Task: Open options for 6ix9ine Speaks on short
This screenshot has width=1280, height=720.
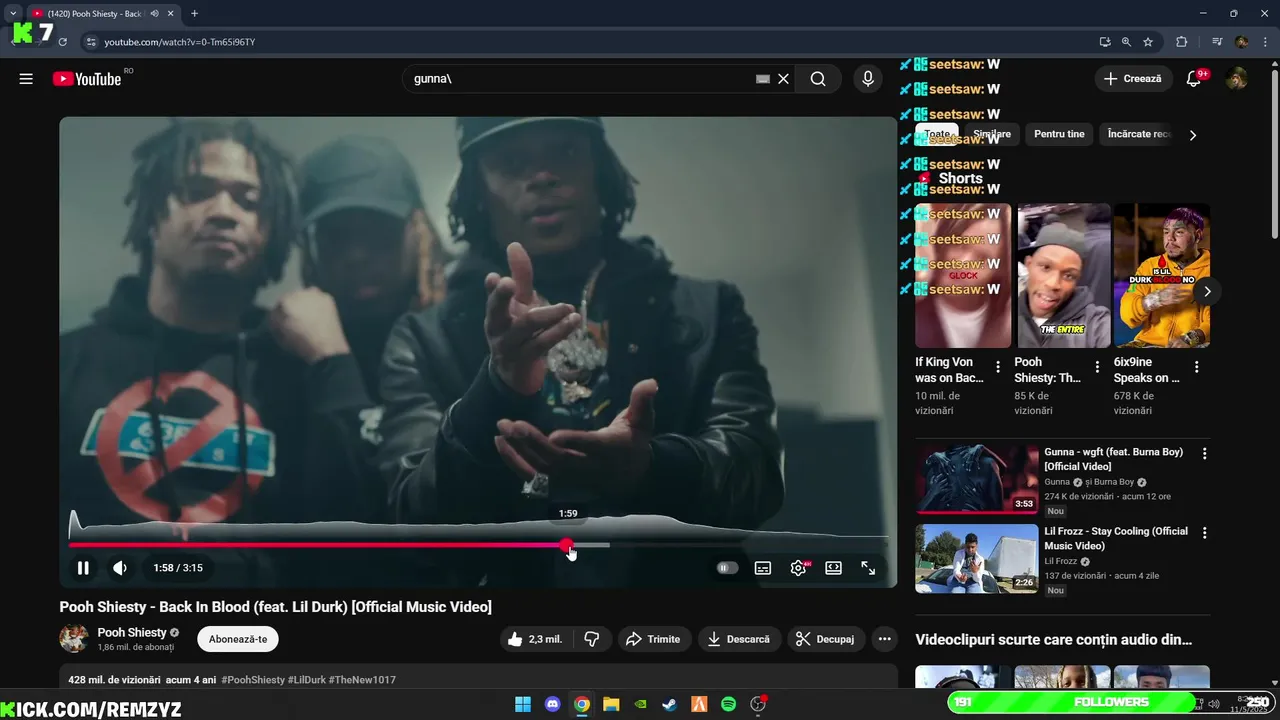Action: (1197, 367)
